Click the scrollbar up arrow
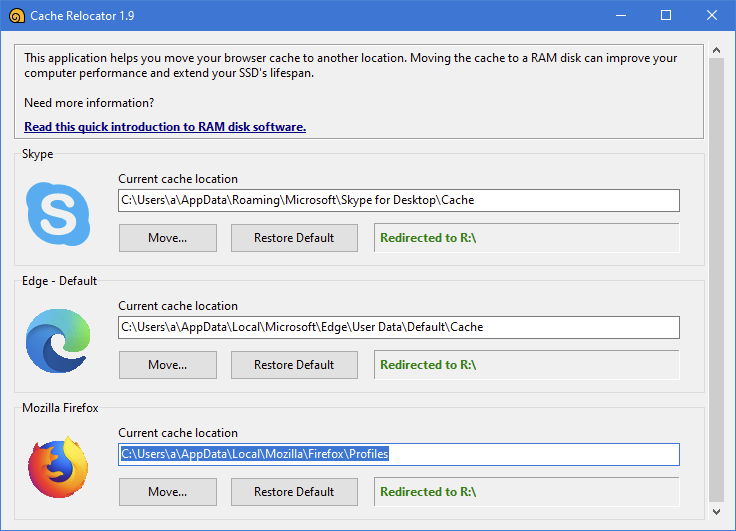The image size is (736, 531). click(716, 50)
